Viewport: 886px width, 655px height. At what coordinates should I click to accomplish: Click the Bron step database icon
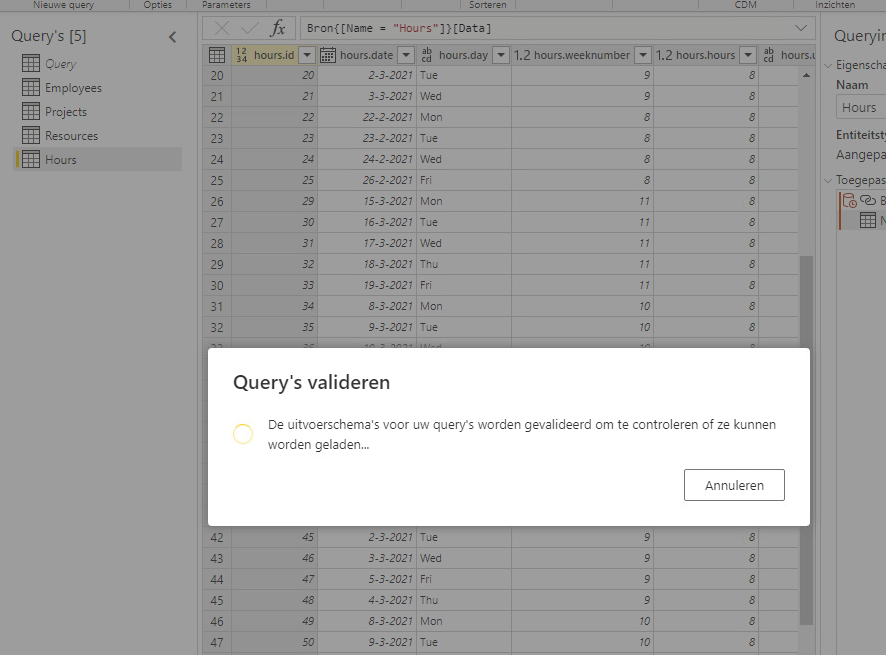[849, 201]
